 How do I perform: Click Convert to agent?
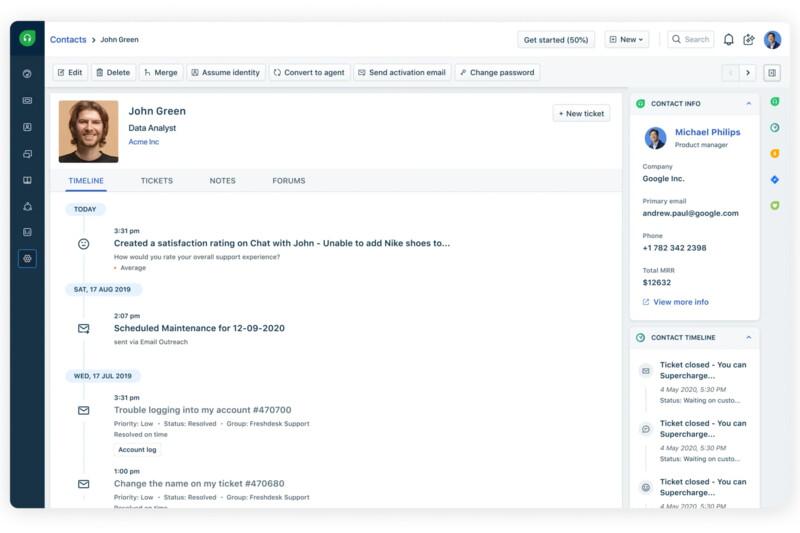point(309,72)
